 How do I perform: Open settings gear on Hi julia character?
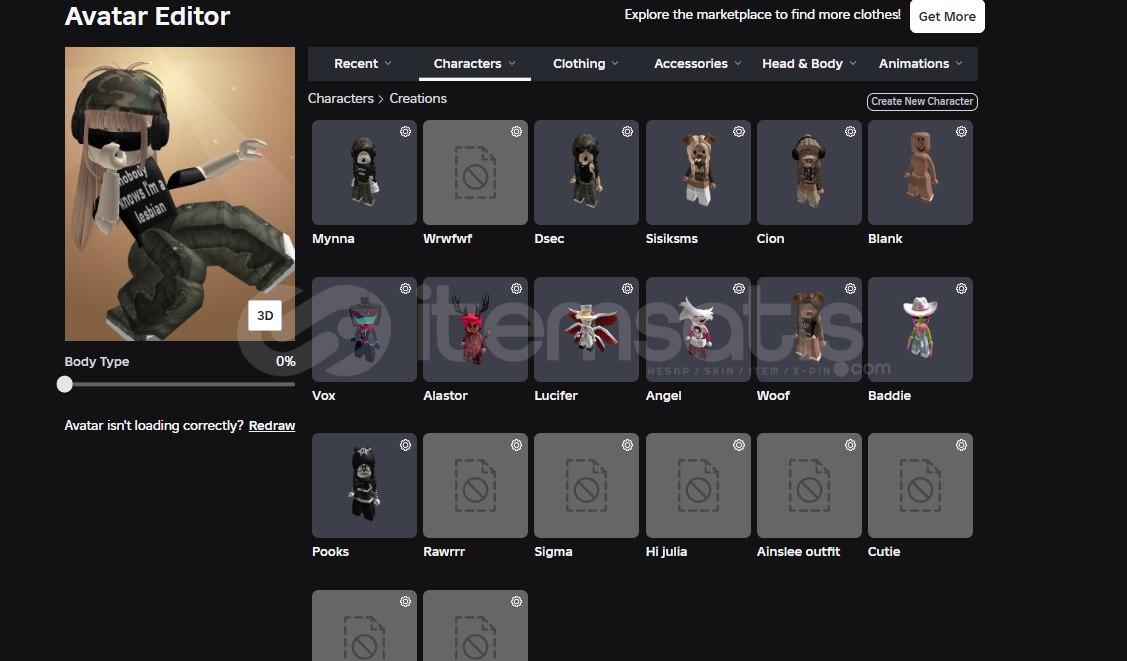click(x=739, y=445)
